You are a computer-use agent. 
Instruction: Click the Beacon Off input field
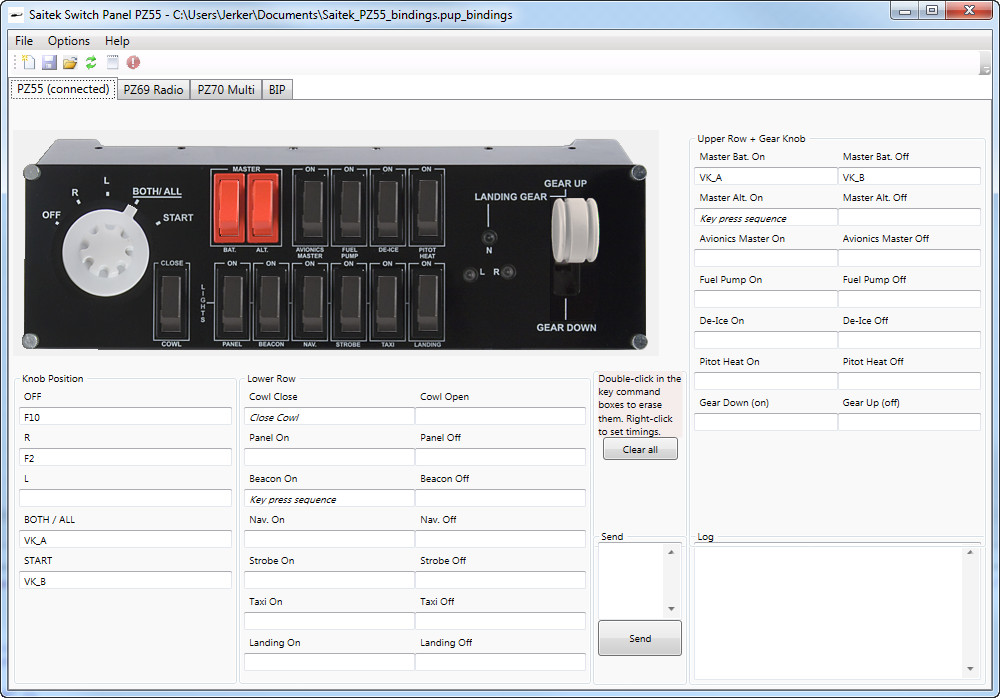coord(500,498)
